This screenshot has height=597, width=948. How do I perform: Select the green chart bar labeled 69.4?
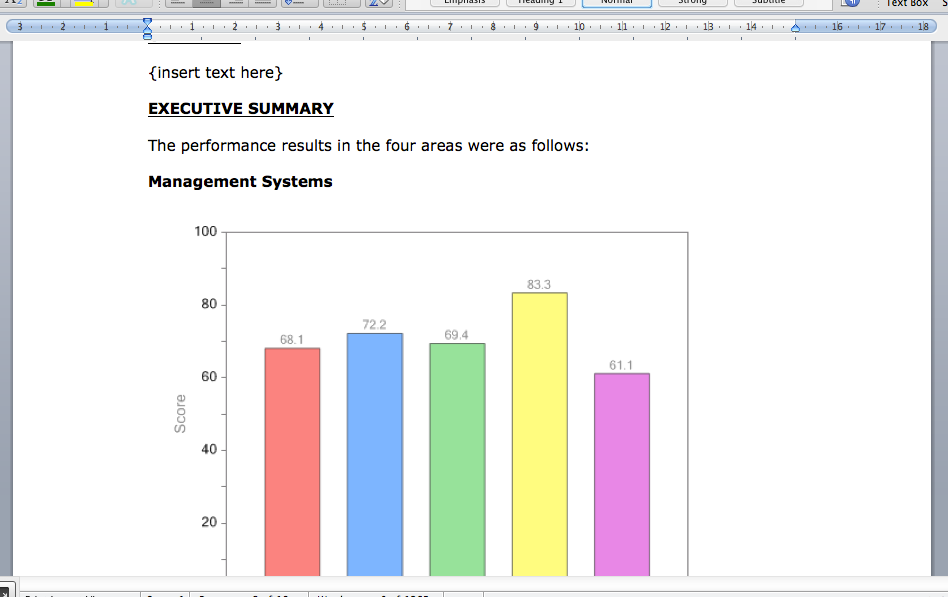pos(457,460)
